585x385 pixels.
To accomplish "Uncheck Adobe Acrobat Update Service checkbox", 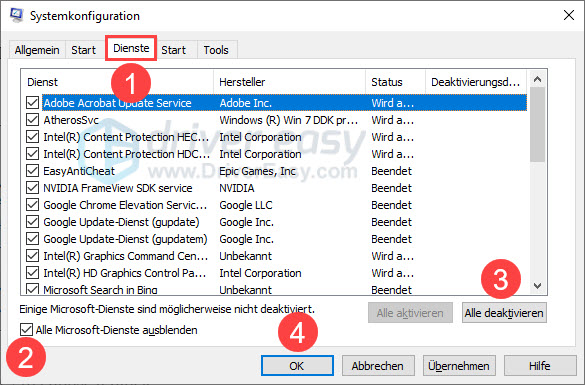I will tap(32, 103).
